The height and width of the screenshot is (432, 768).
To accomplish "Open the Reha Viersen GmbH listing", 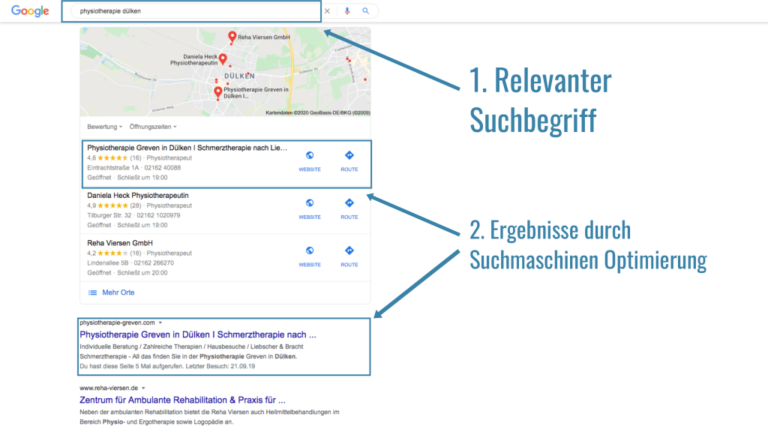I will coord(120,243).
